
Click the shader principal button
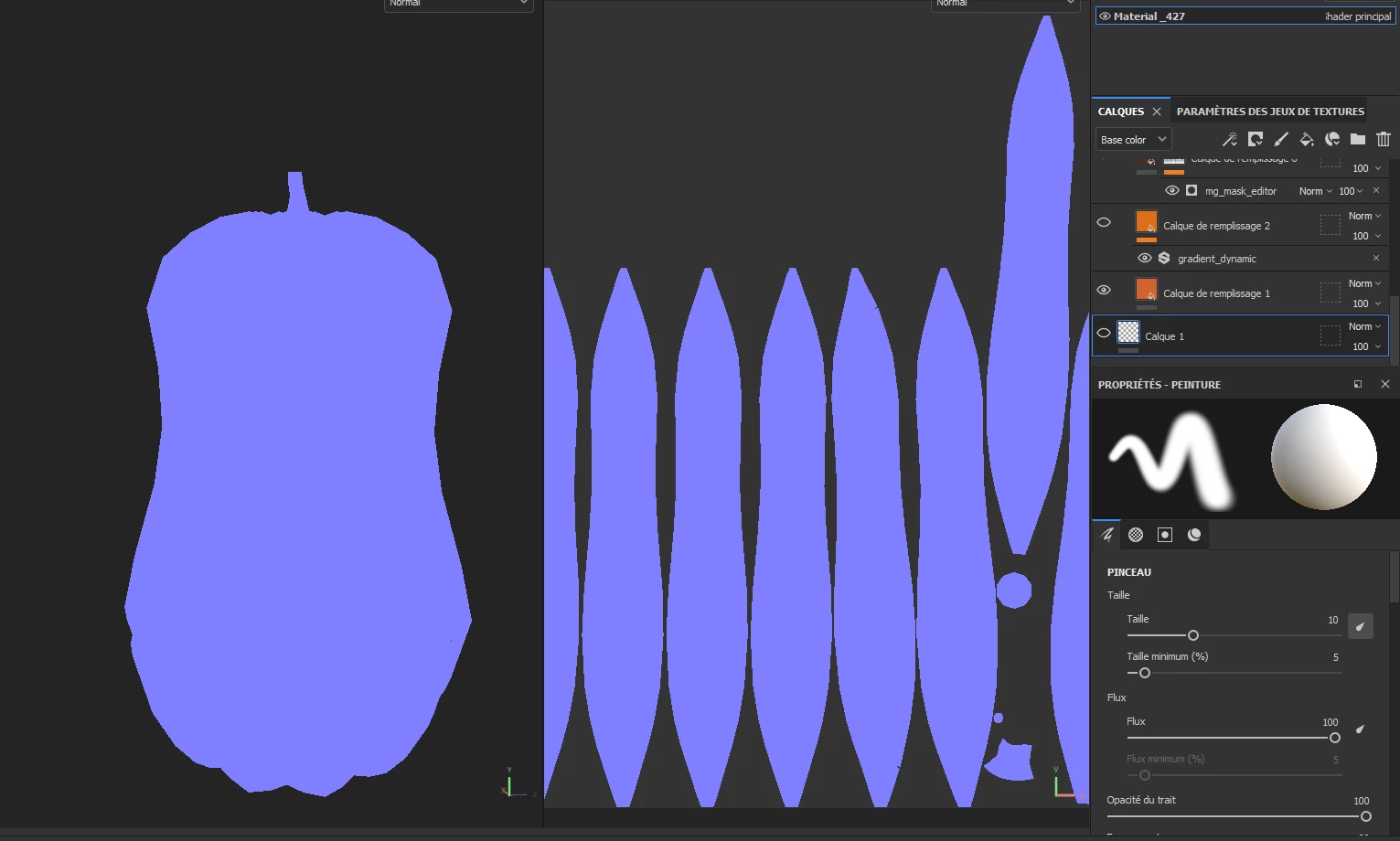(x=1359, y=16)
